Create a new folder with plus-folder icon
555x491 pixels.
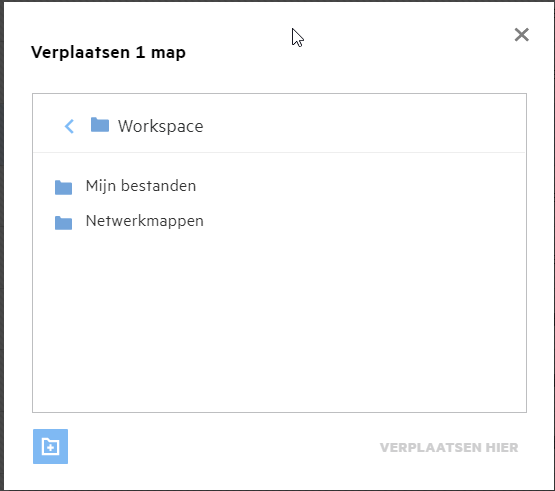[51, 446]
